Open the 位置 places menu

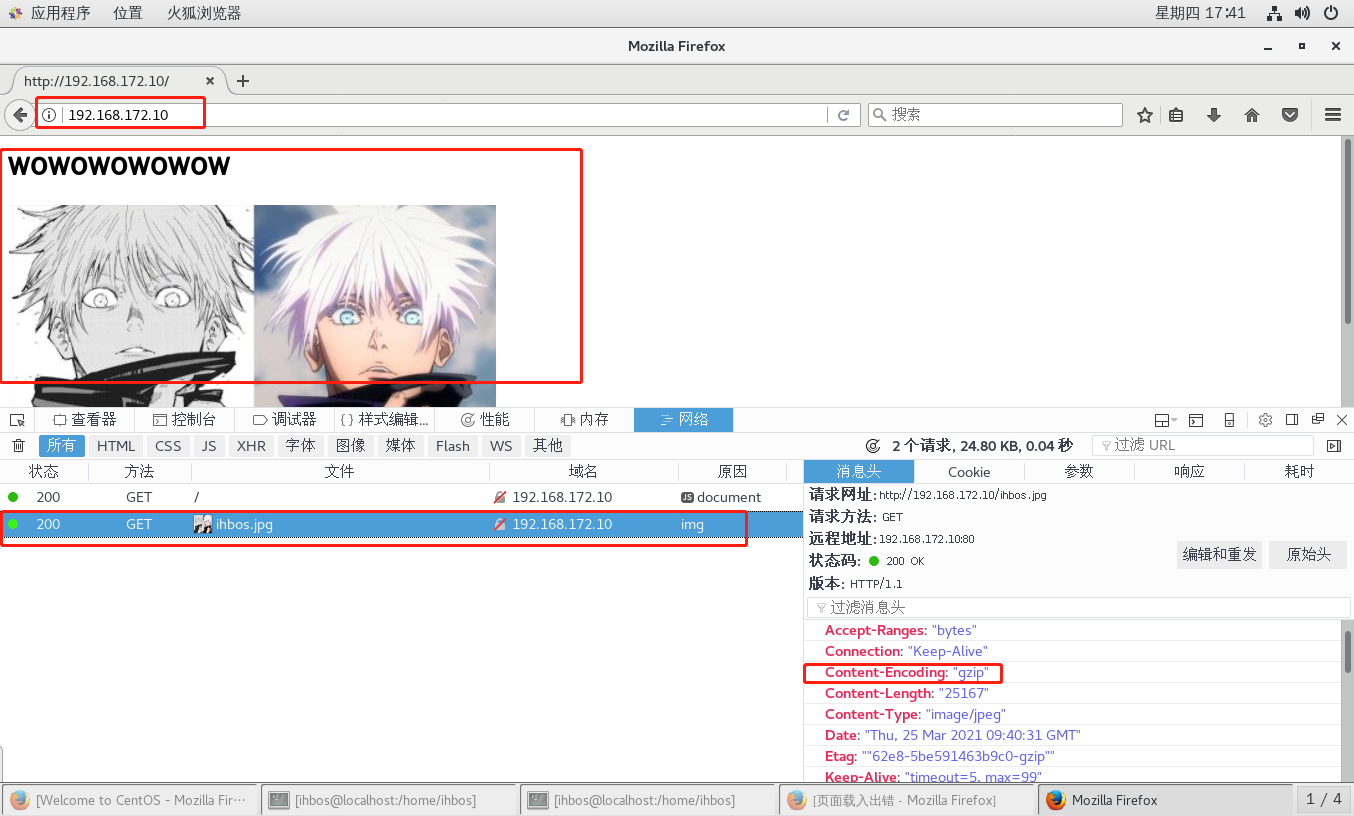[x=128, y=13]
